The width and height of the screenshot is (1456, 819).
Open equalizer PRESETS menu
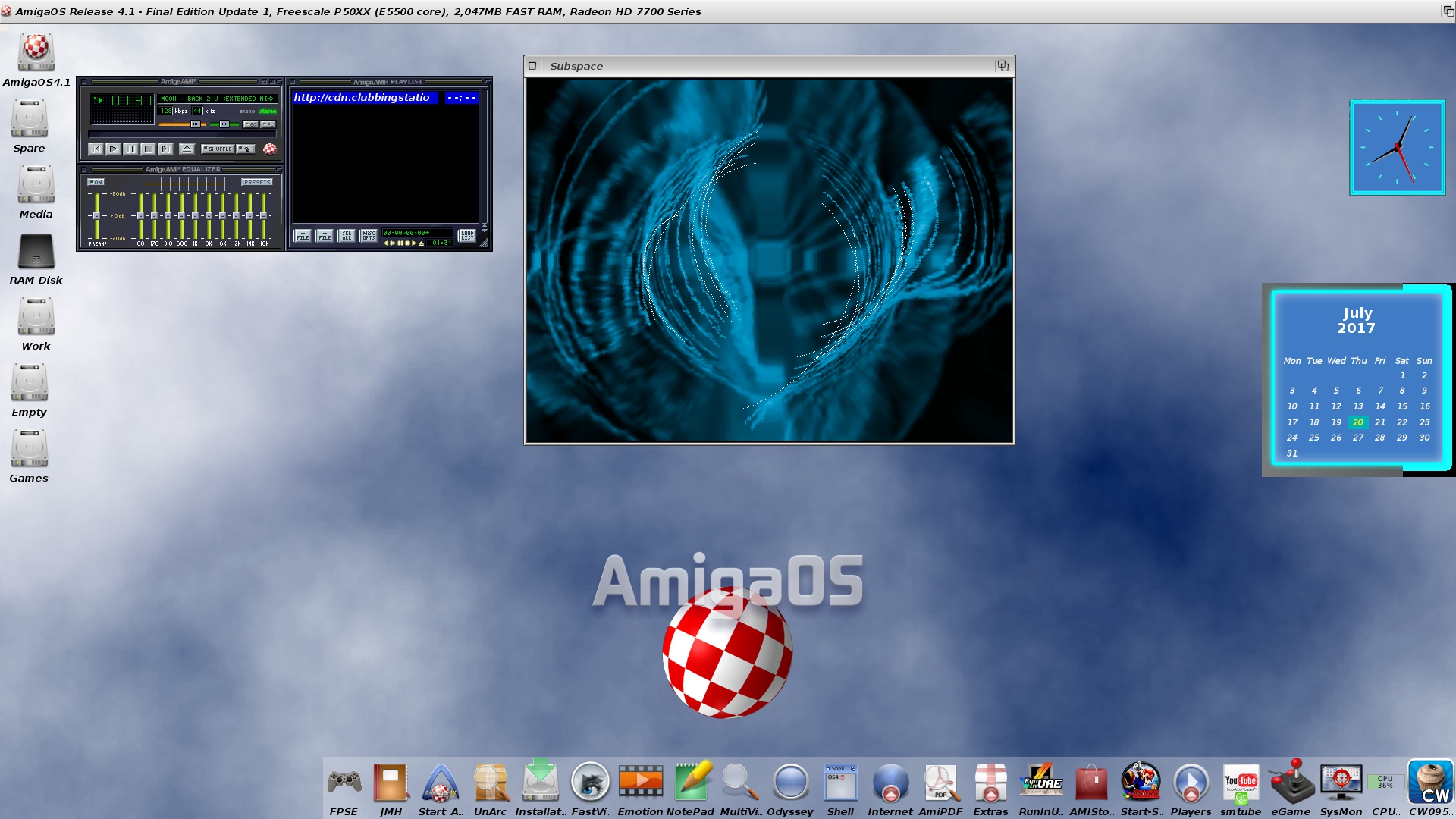(x=257, y=182)
